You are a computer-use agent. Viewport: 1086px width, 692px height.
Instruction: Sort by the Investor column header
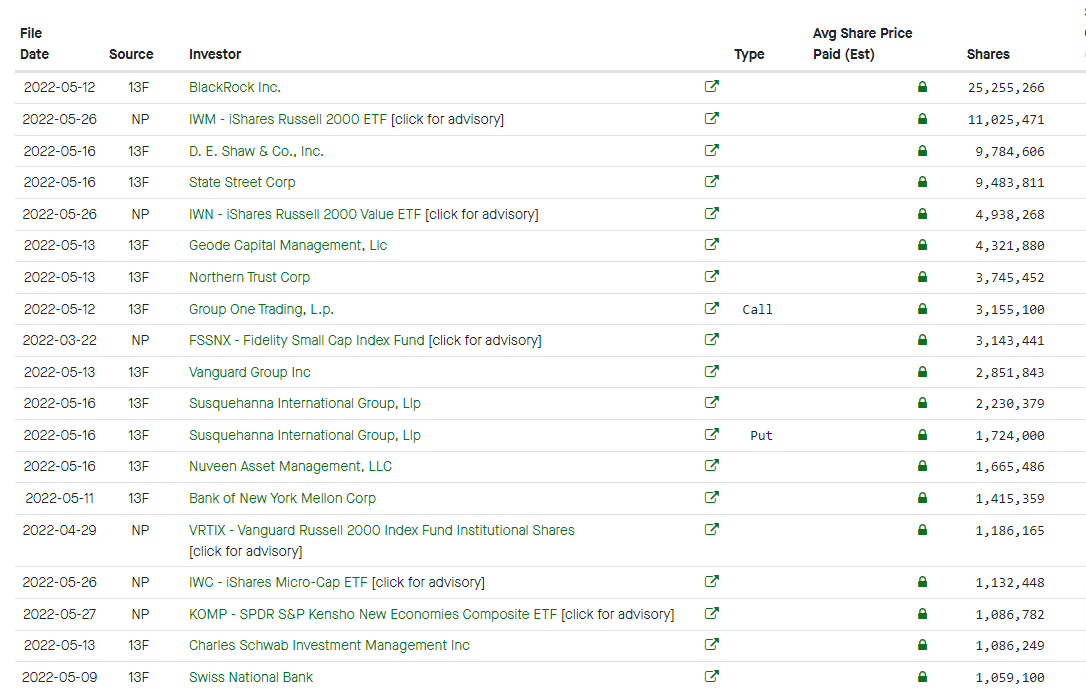tap(215, 54)
